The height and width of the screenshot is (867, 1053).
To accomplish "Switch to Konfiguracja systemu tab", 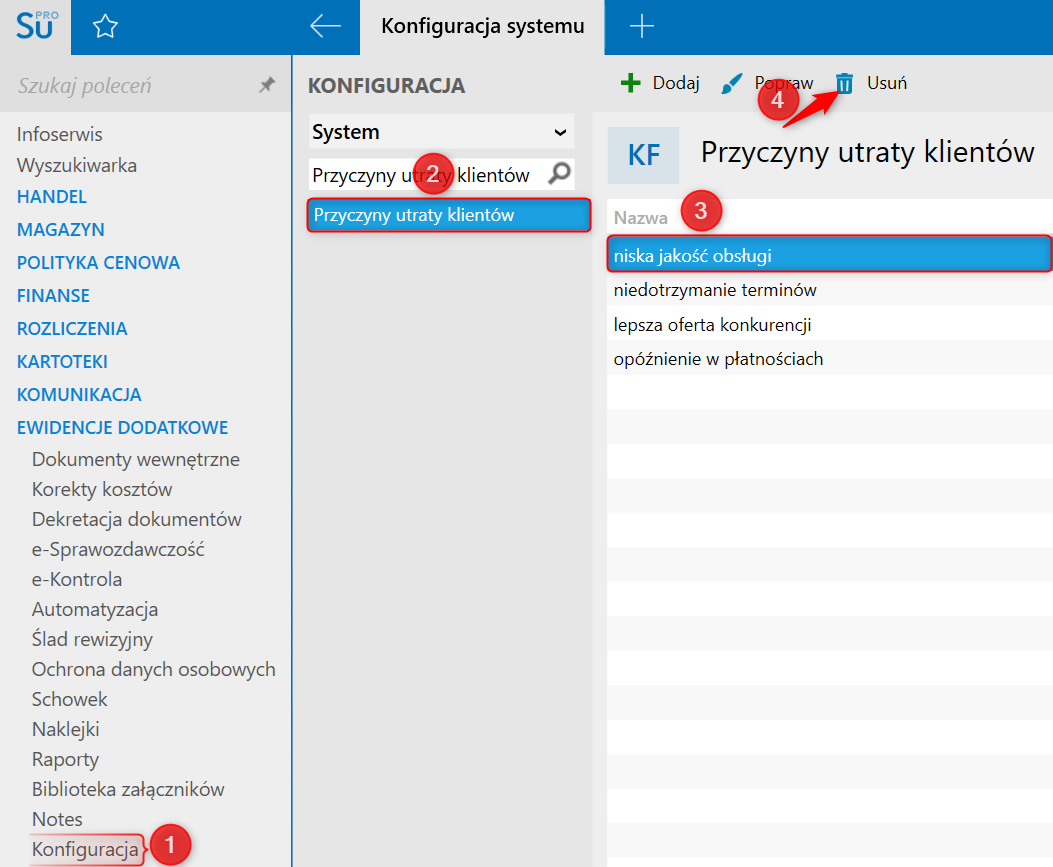I will pos(482,27).
